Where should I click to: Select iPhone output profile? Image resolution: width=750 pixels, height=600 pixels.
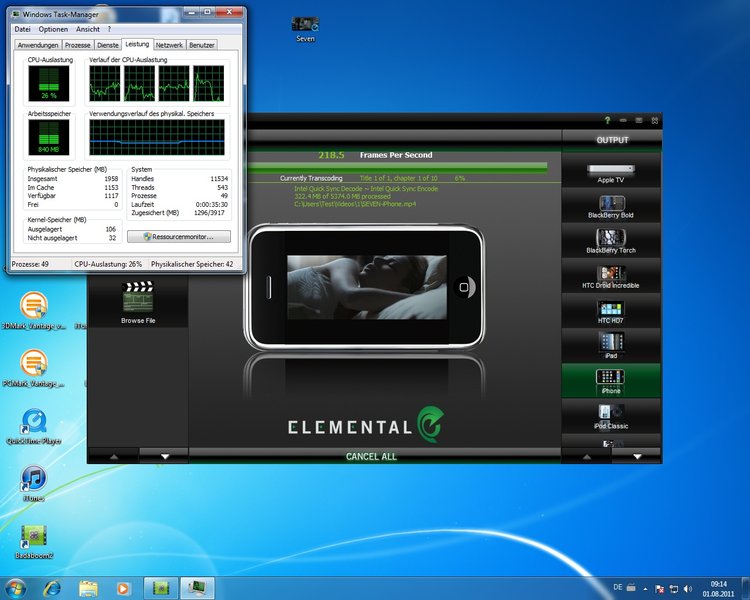tap(611, 381)
